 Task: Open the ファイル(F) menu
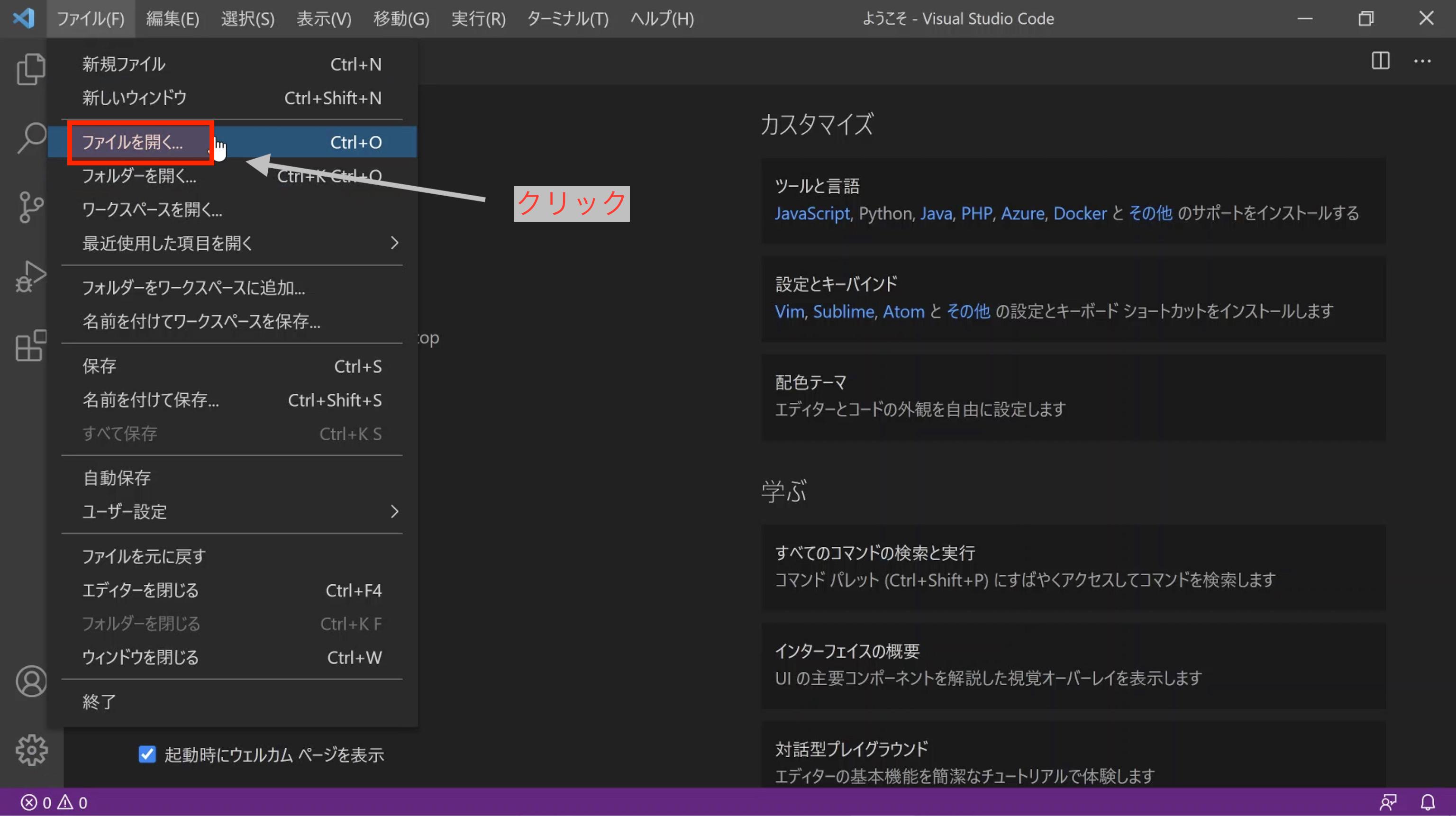tap(91, 18)
